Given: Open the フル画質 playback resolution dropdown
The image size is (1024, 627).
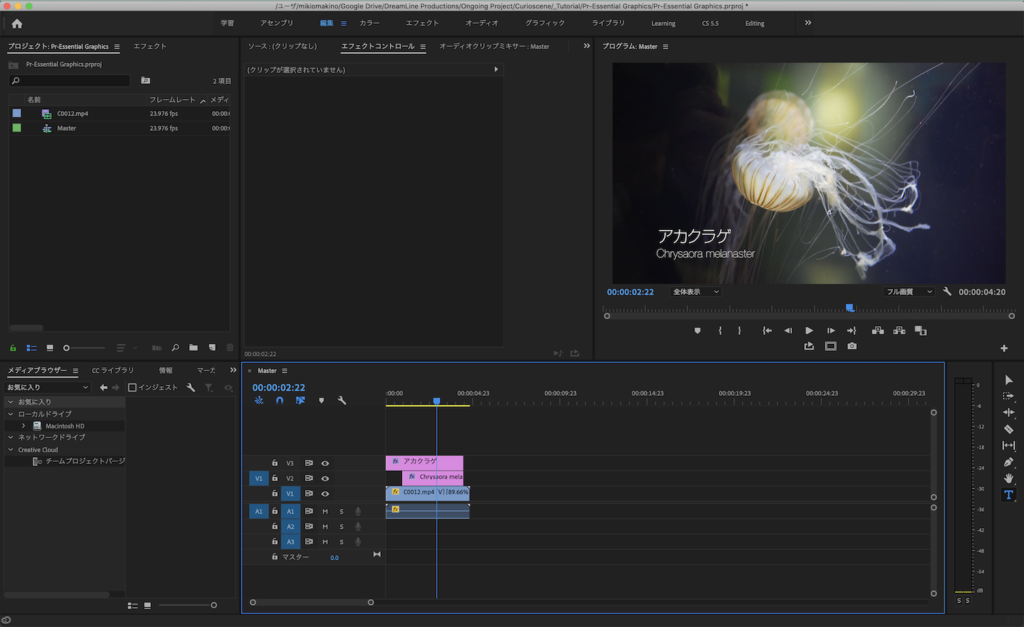Looking at the screenshot, I should pos(909,292).
